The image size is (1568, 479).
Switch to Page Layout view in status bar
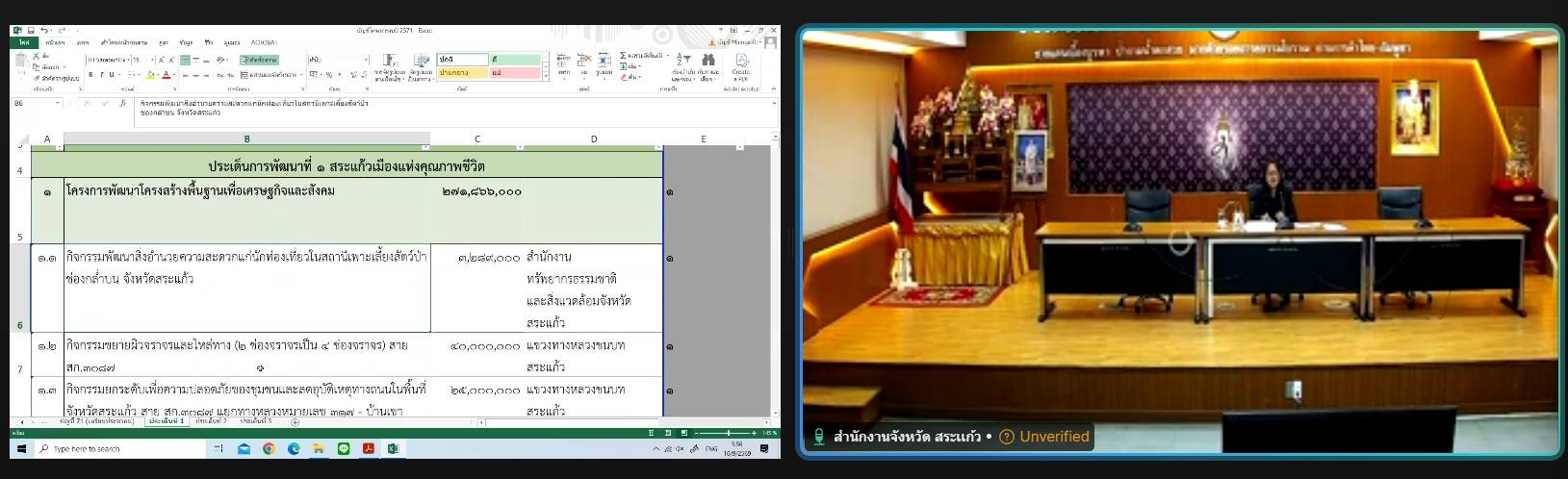click(667, 433)
